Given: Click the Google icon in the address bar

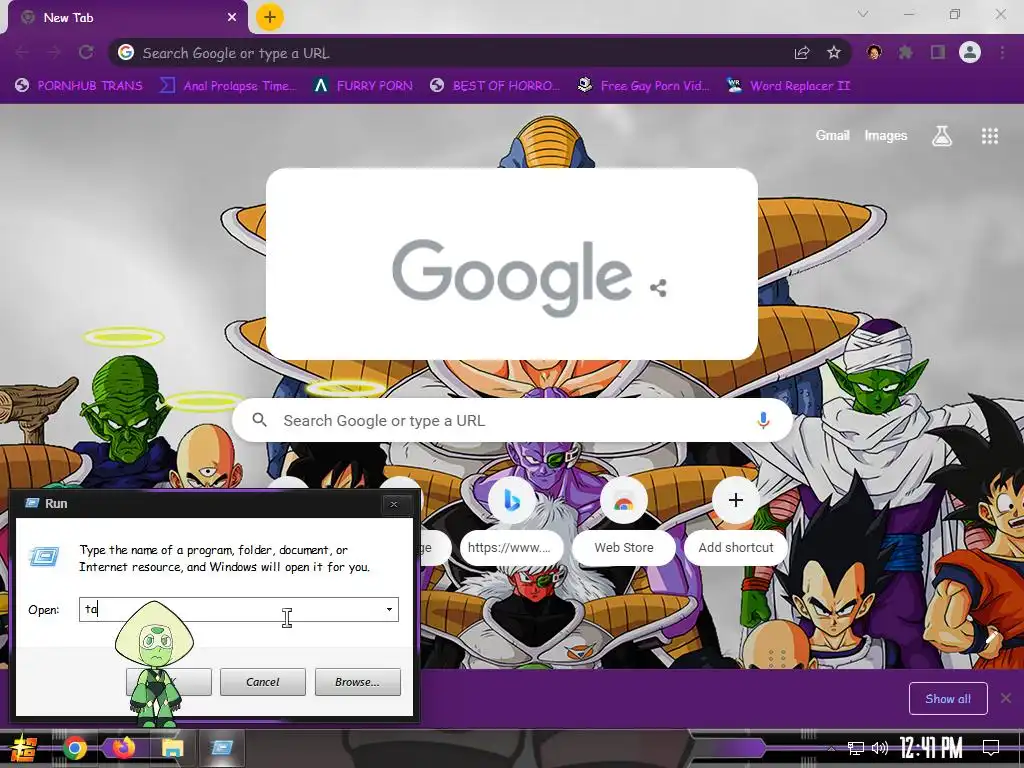Looking at the screenshot, I should click(x=126, y=52).
